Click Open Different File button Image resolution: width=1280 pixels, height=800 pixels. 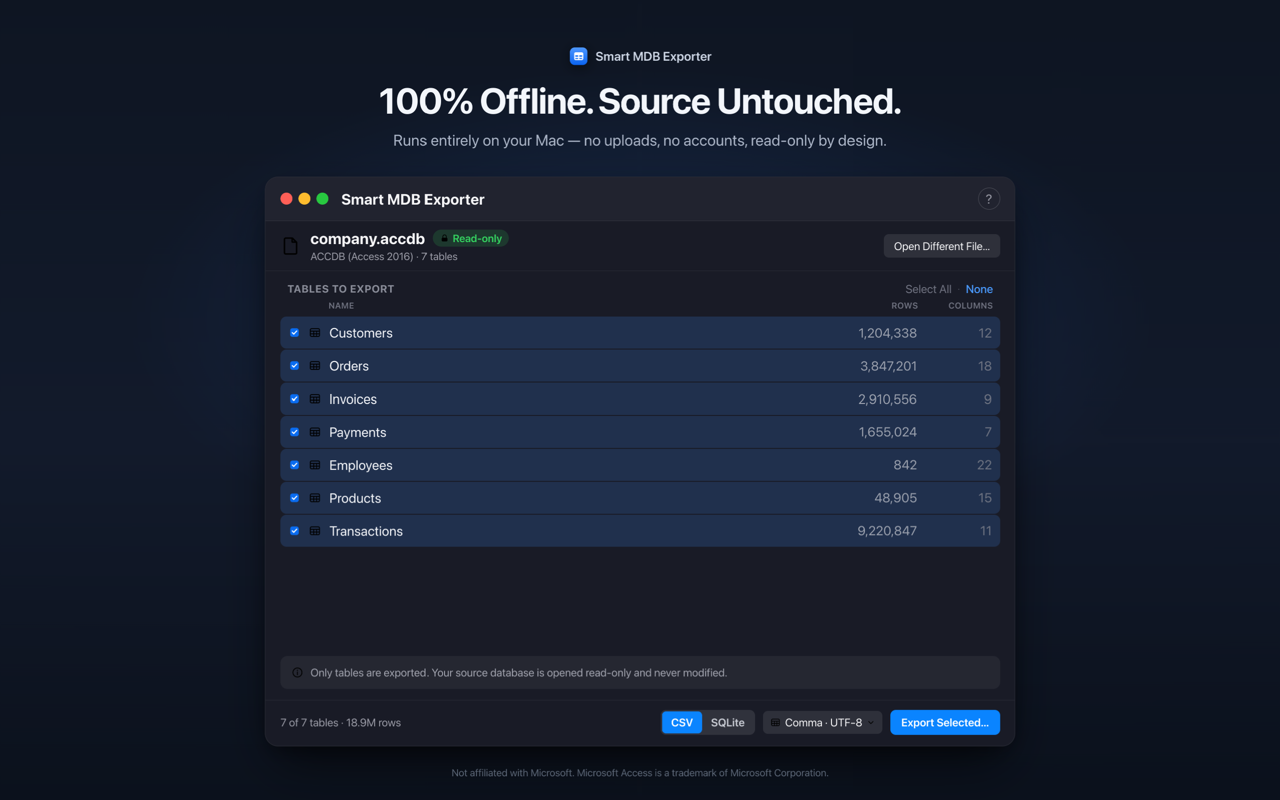(x=941, y=246)
